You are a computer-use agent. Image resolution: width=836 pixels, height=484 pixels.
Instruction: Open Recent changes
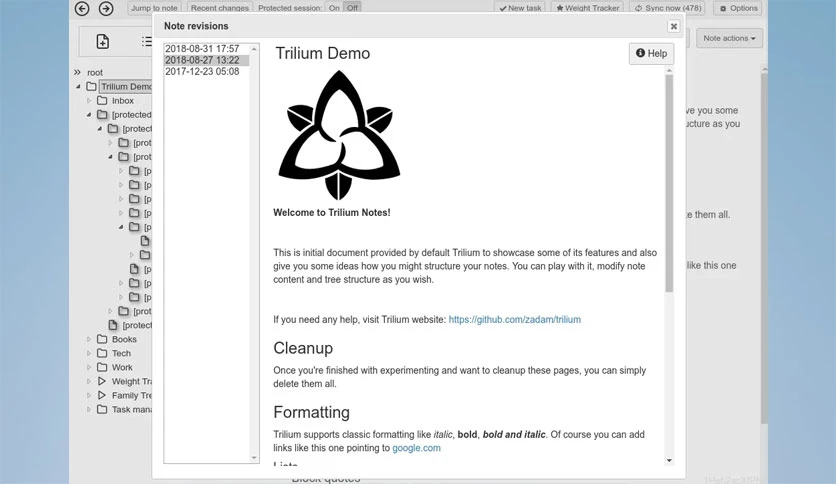(x=220, y=8)
